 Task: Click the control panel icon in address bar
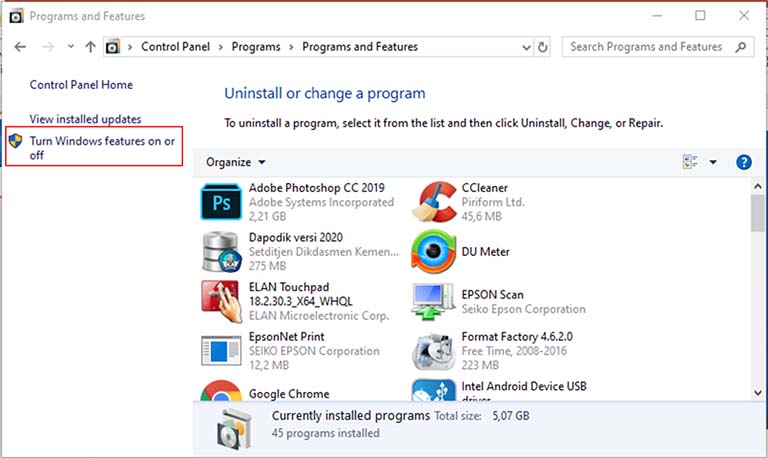(113, 47)
